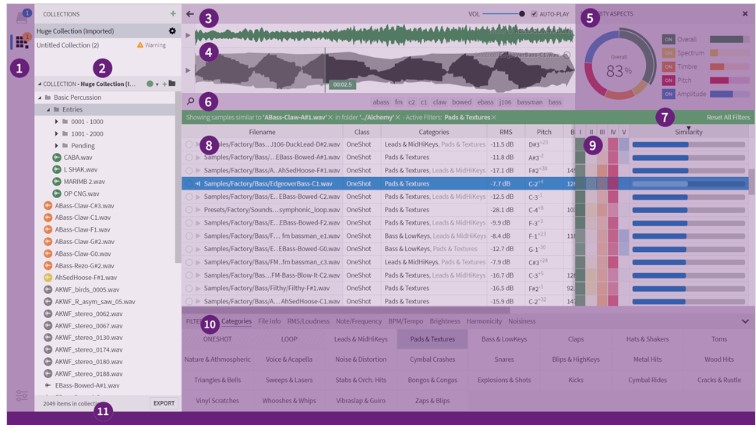Add a new collection with the plus icon
Image resolution: width=756 pixels, height=425 pixels.
[173, 14]
